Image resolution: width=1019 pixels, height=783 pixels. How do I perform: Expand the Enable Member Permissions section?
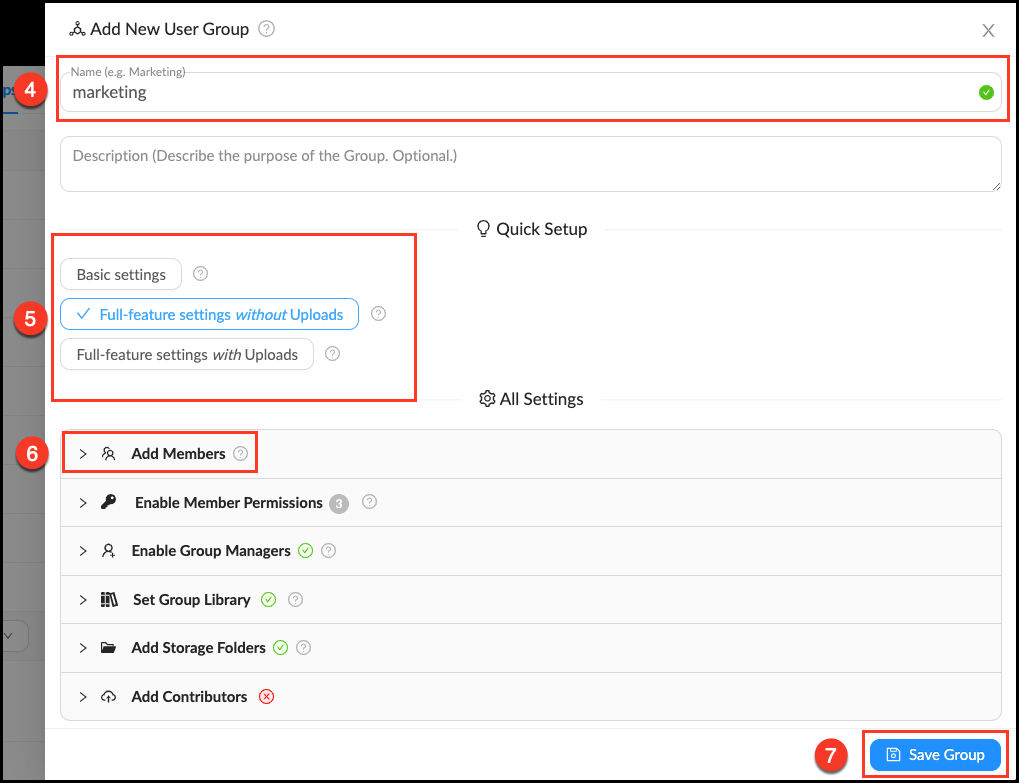pyautogui.click(x=228, y=503)
